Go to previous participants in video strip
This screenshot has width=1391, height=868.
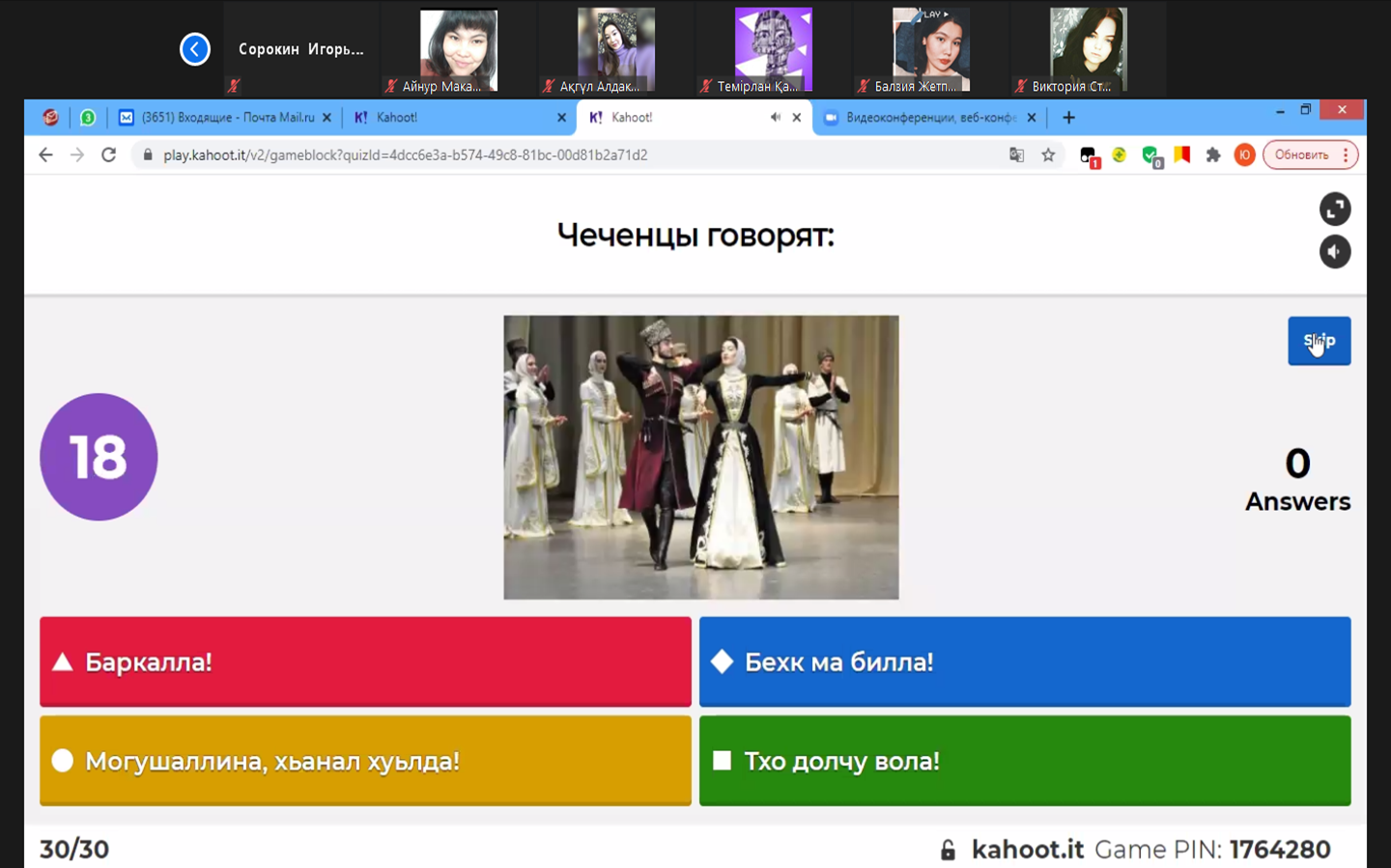coord(195,49)
